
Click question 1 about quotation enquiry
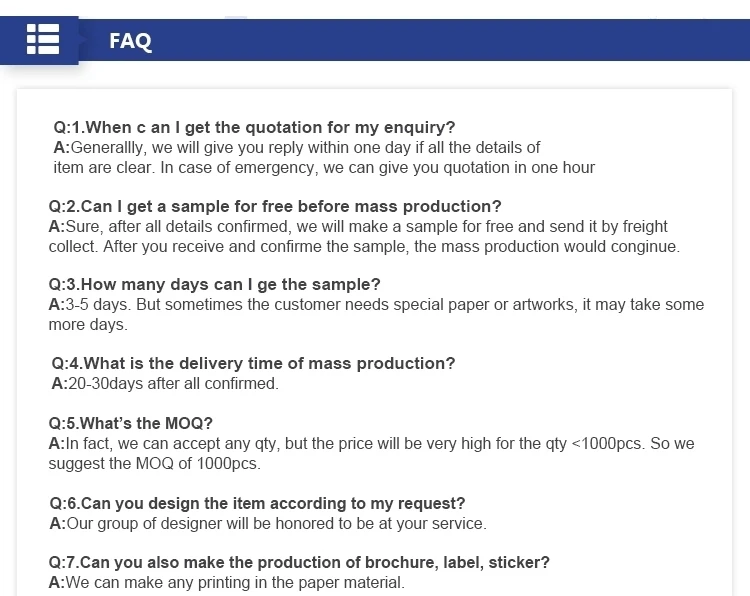coord(254,127)
